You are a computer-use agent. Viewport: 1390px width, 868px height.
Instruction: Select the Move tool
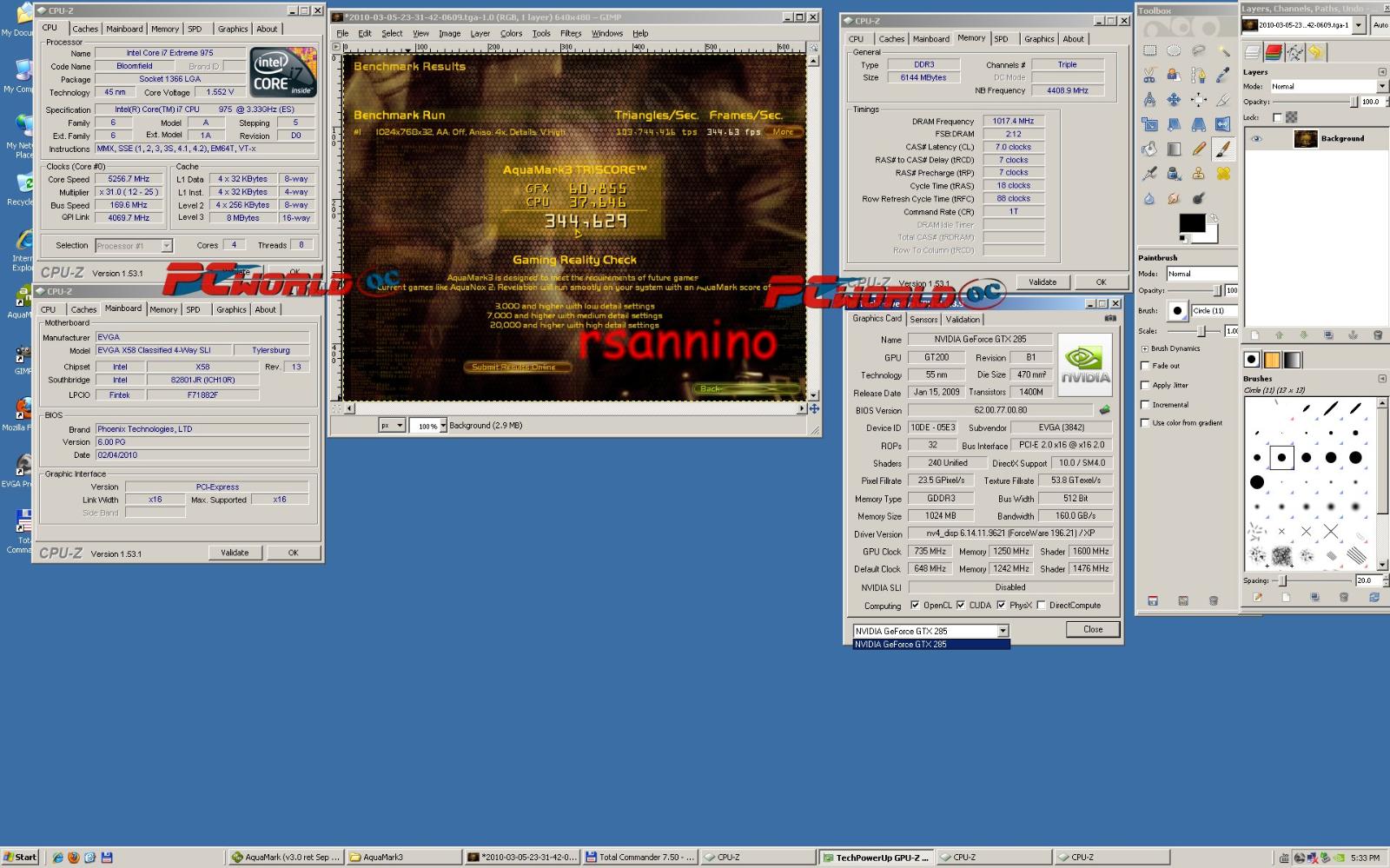(x=1174, y=100)
